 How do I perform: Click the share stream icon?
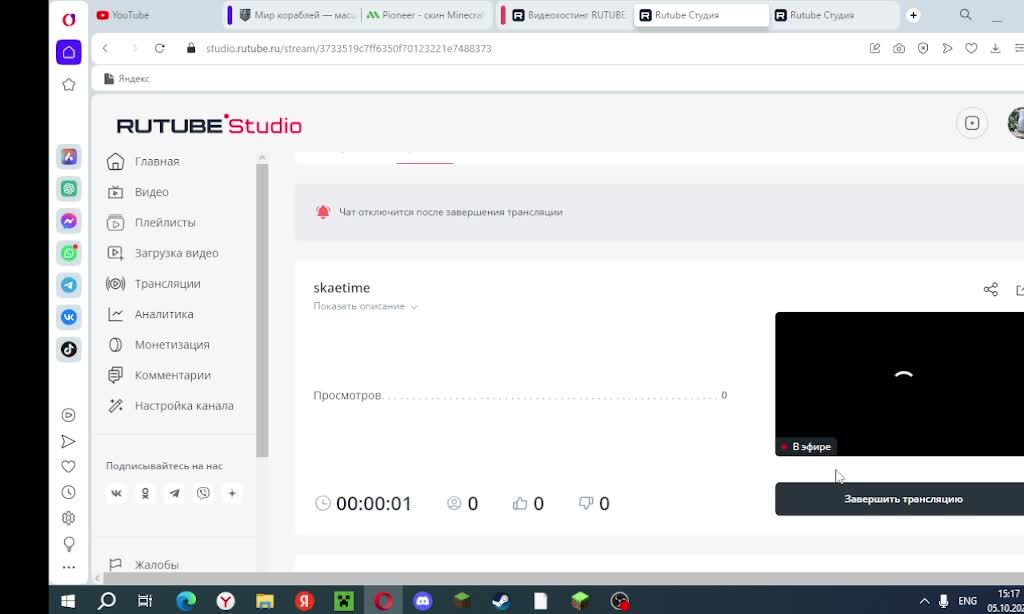click(991, 289)
